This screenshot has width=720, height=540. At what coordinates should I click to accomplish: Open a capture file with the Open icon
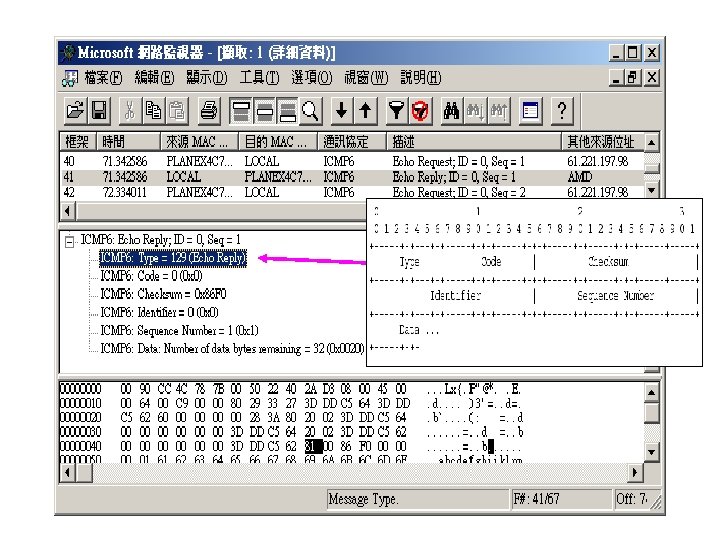[x=75, y=111]
